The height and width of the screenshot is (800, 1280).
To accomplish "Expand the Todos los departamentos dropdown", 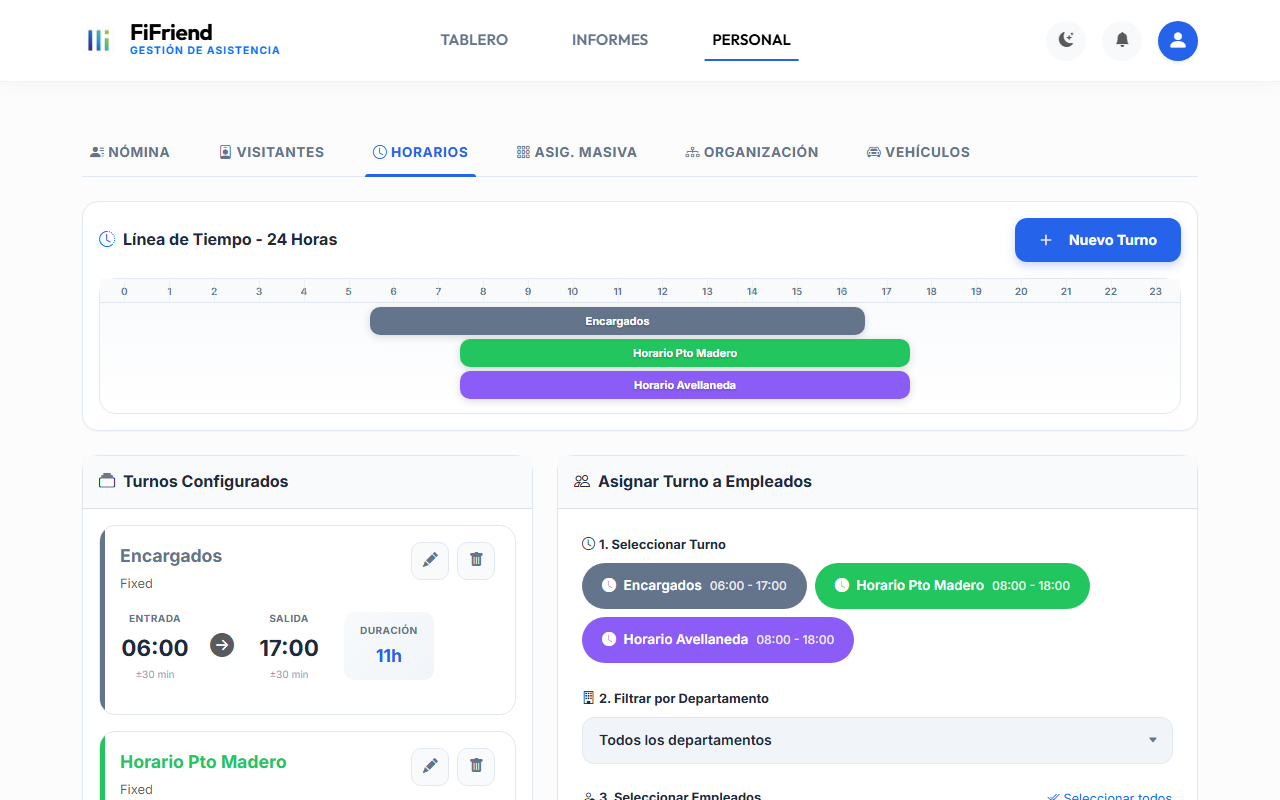I will (x=877, y=741).
